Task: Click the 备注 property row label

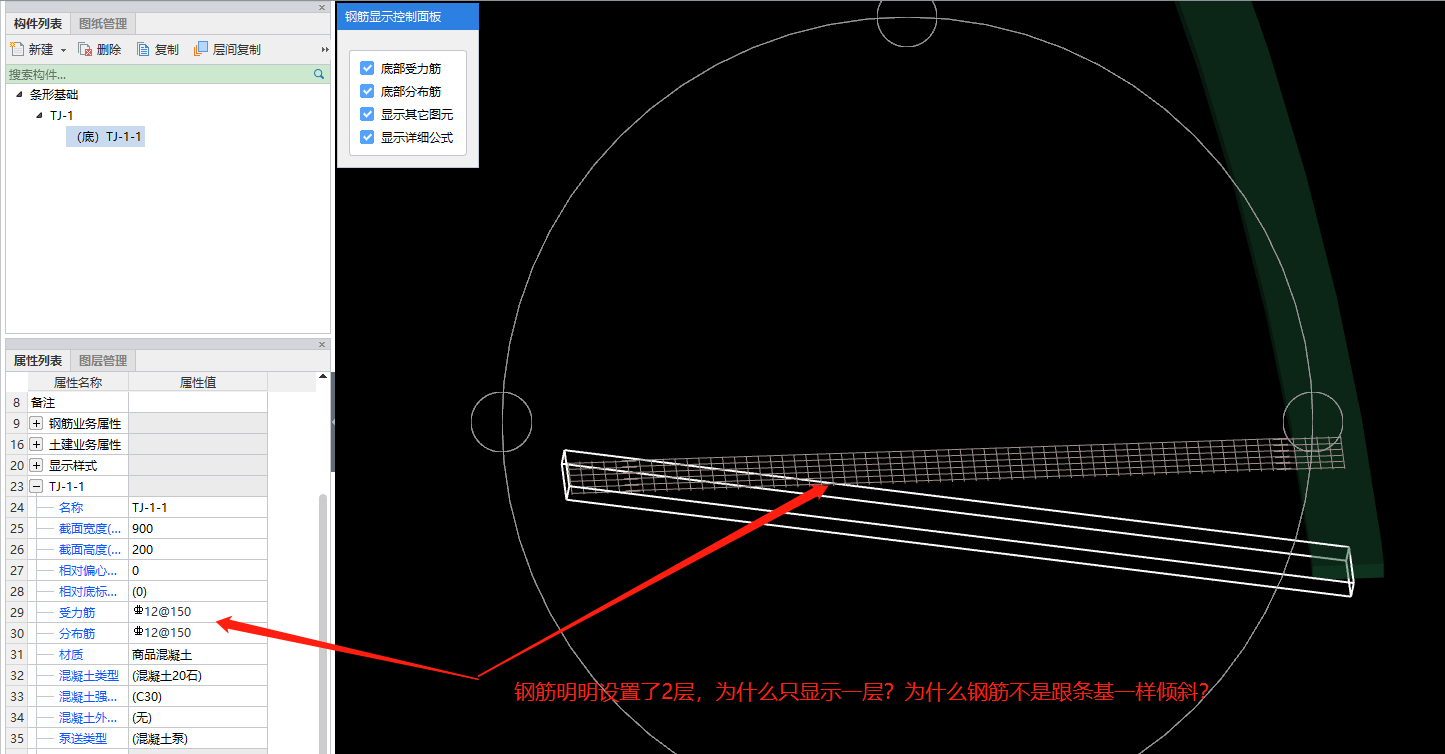Action: point(43,402)
